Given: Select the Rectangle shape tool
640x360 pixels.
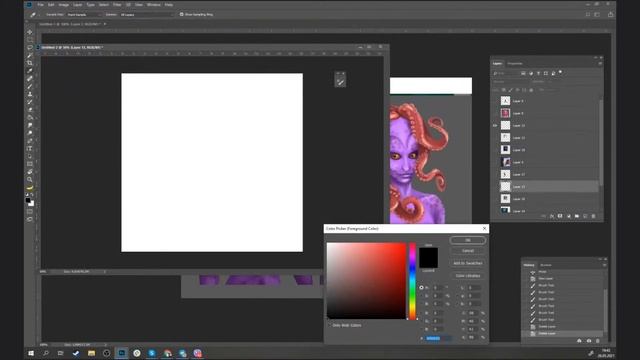Looking at the screenshot, I should 30,164.
